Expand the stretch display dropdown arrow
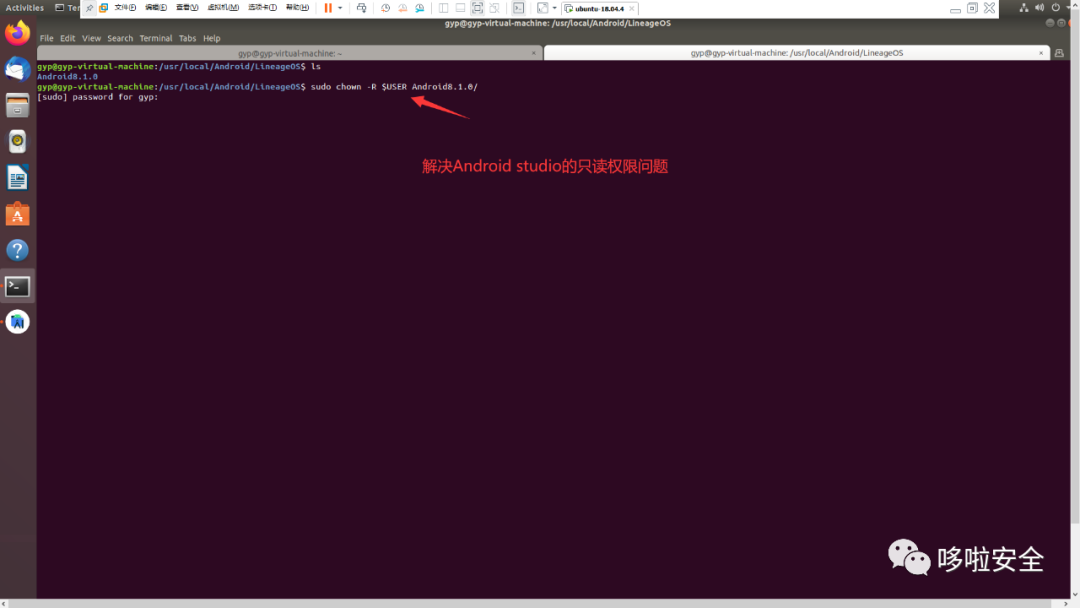The height and width of the screenshot is (608, 1080). click(554, 8)
